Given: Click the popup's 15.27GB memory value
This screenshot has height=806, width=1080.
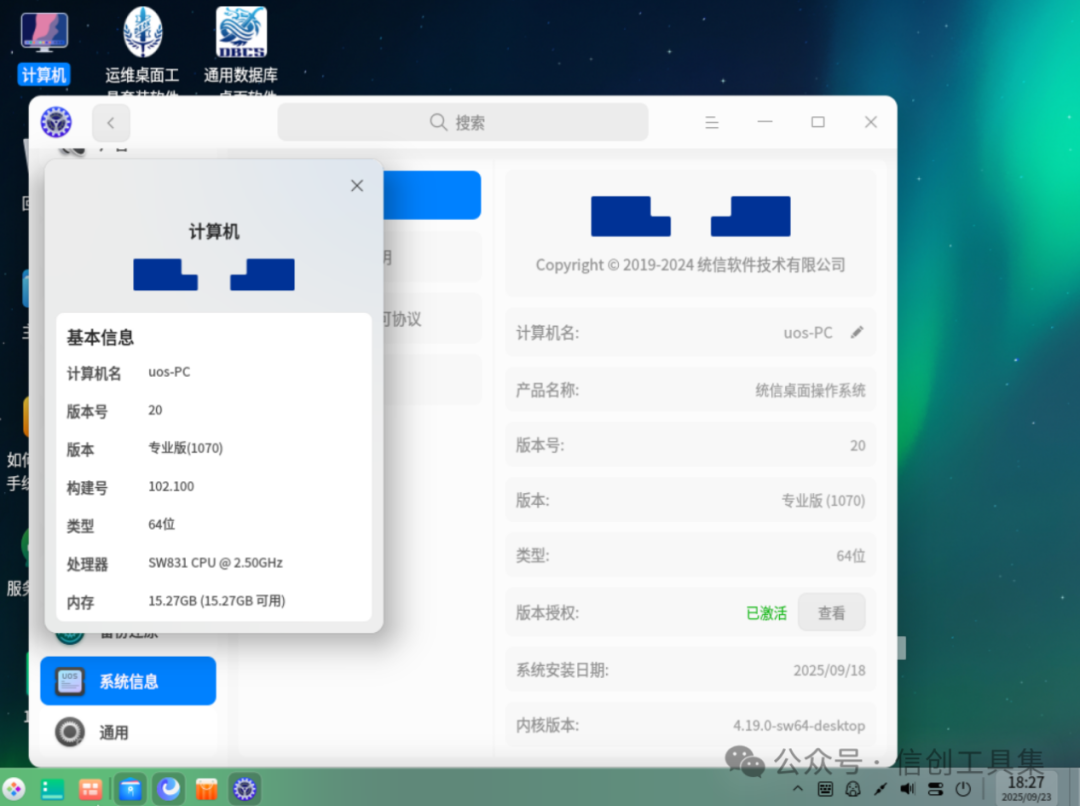Looking at the screenshot, I should click(x=217, y=601).
